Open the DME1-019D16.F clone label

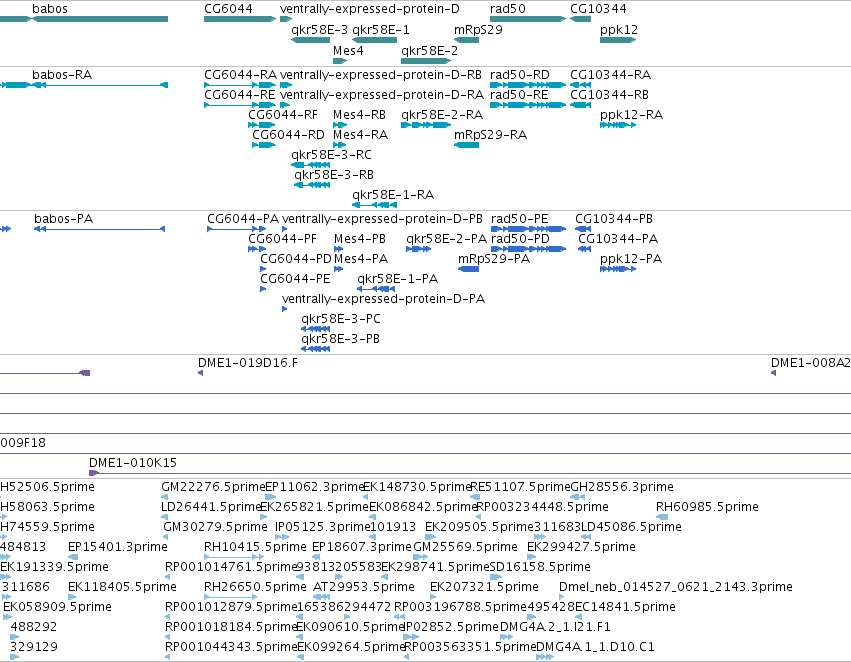point(247,362)
